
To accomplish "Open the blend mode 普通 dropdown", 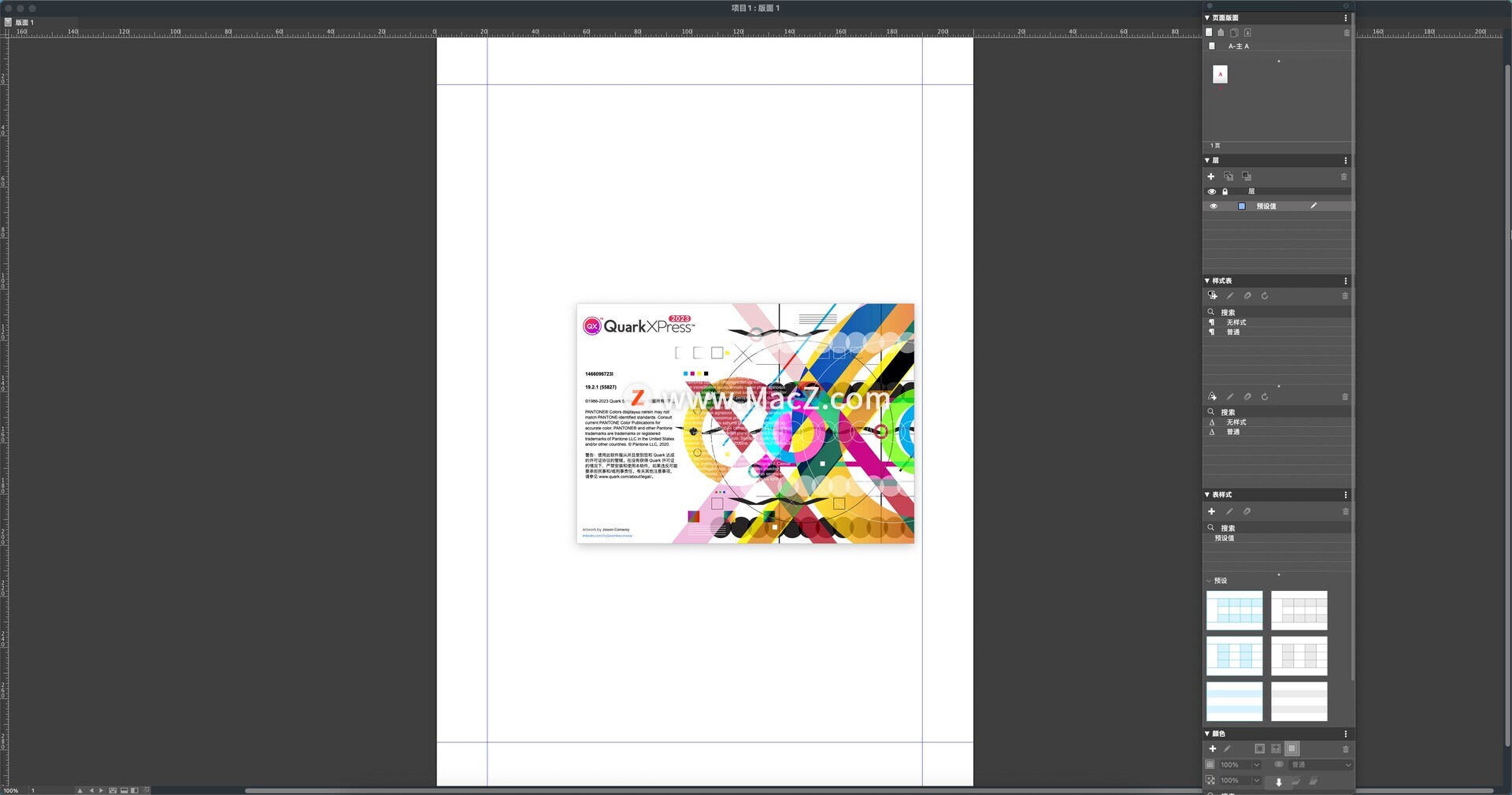I will point(1321,764).
